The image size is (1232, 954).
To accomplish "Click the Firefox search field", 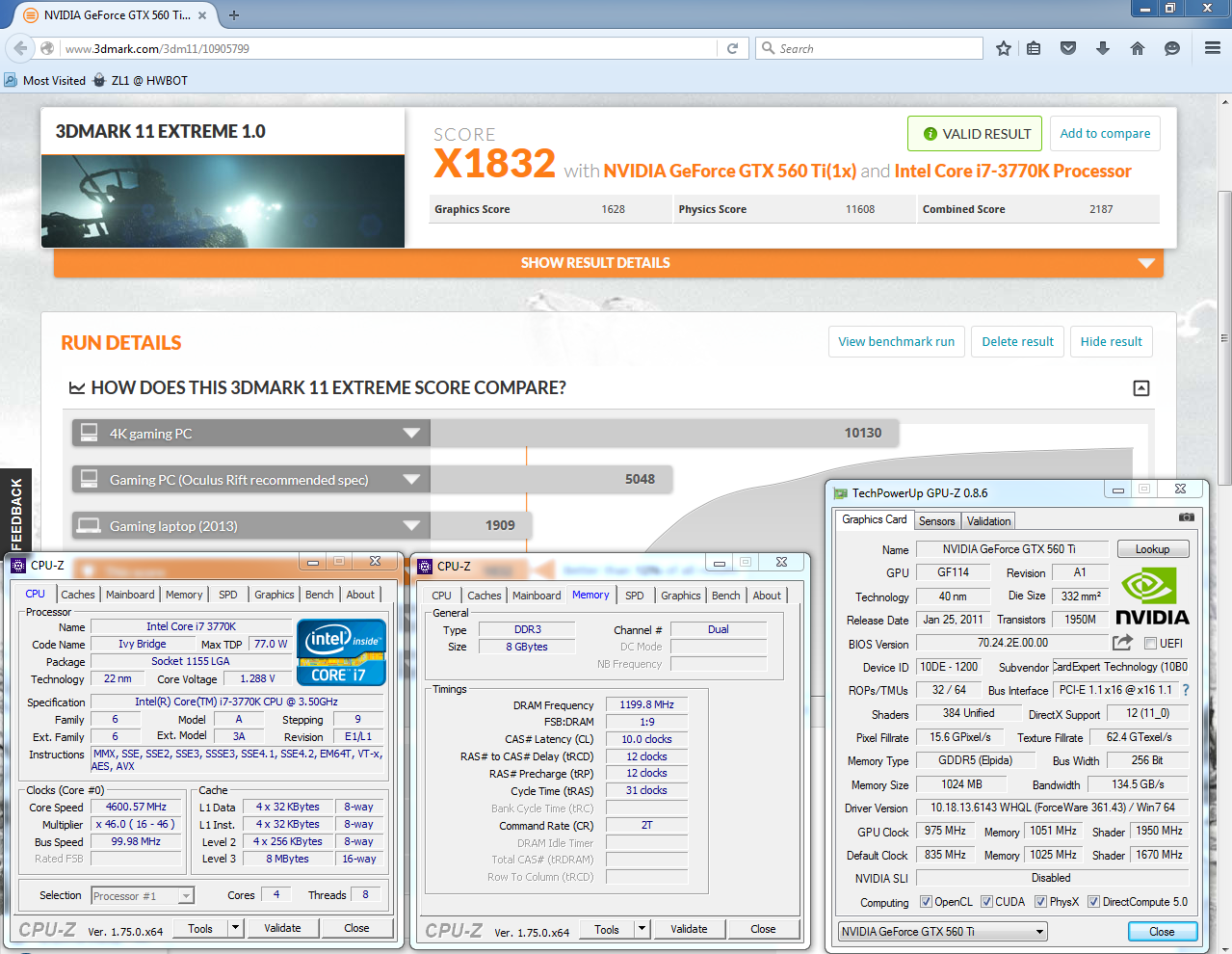I will click(x=870, y=48).
